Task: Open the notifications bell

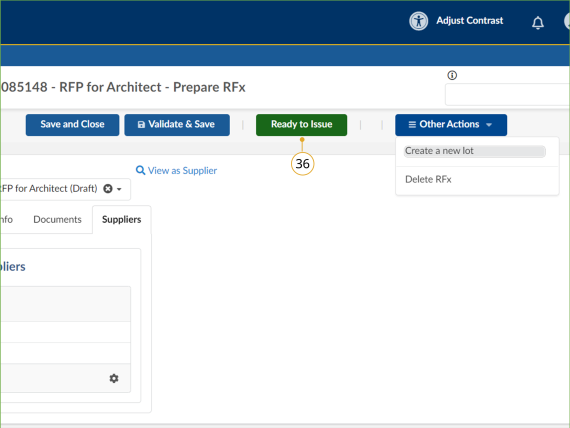Action: click(x=538, y=23)
